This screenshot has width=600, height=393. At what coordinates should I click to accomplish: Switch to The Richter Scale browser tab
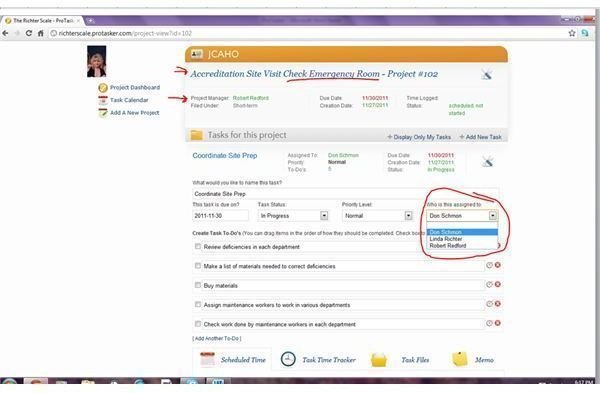42,21
